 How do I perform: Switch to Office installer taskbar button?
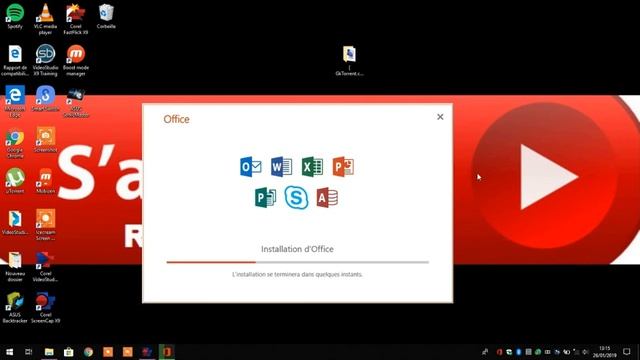pos(167,352)
